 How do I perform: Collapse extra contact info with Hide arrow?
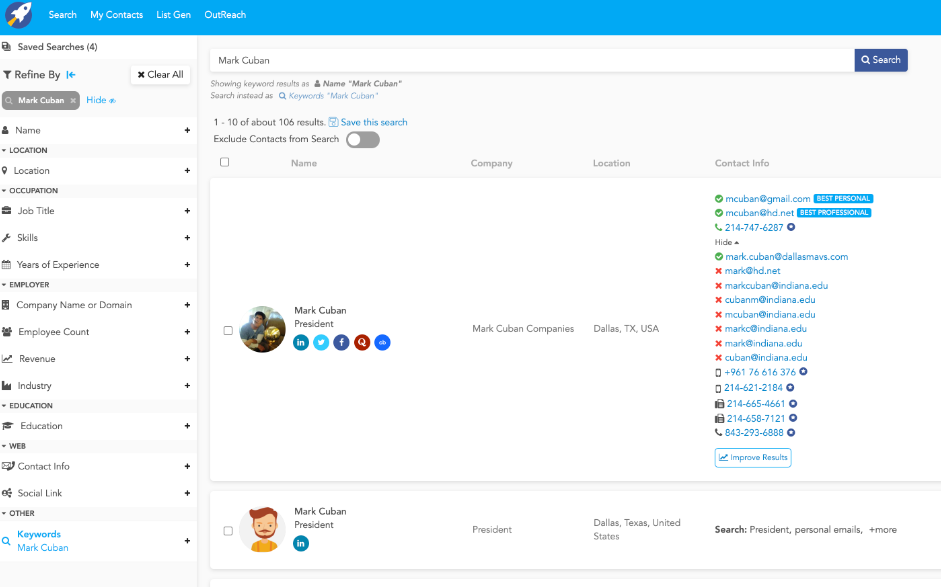[x=727, y=242]
